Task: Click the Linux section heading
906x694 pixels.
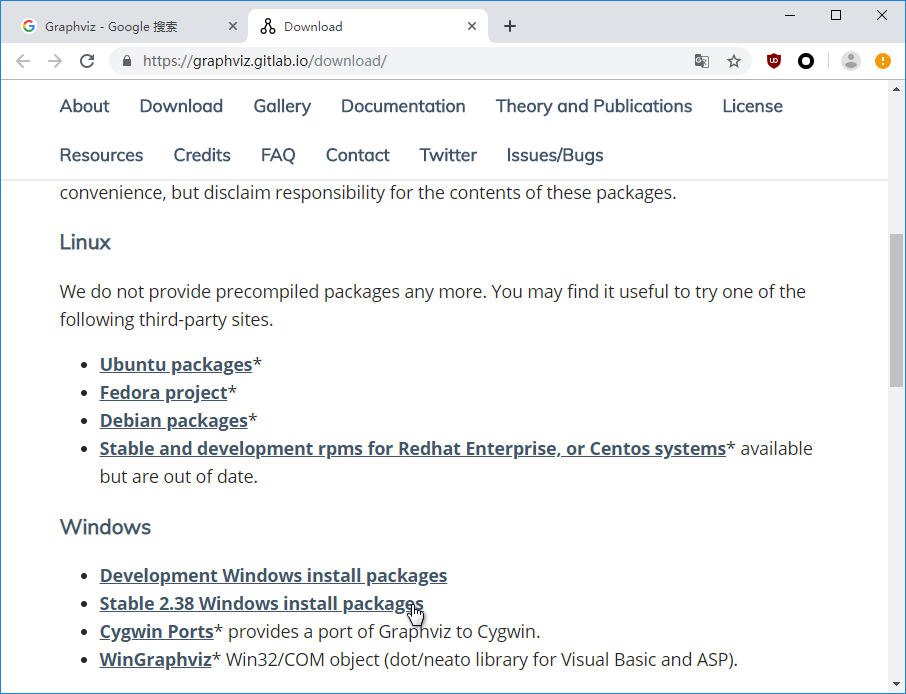Action: pos(85,242)
